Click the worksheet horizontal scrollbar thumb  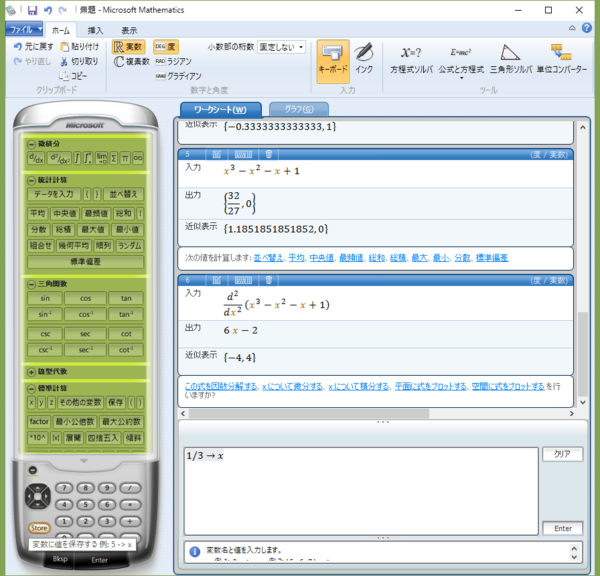tap(309, 414)
